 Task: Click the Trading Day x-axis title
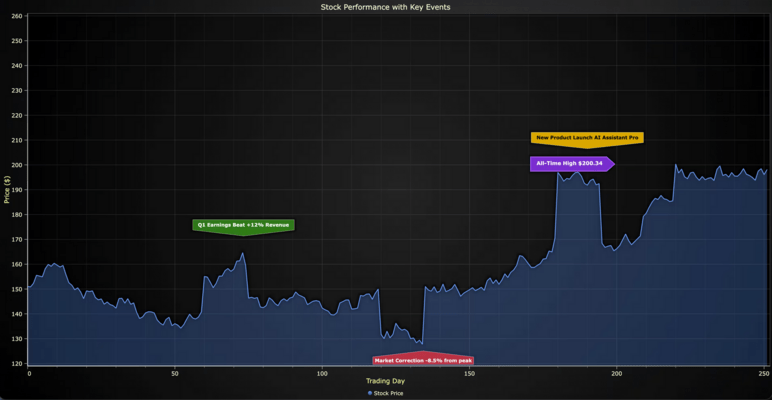(385, 381)
